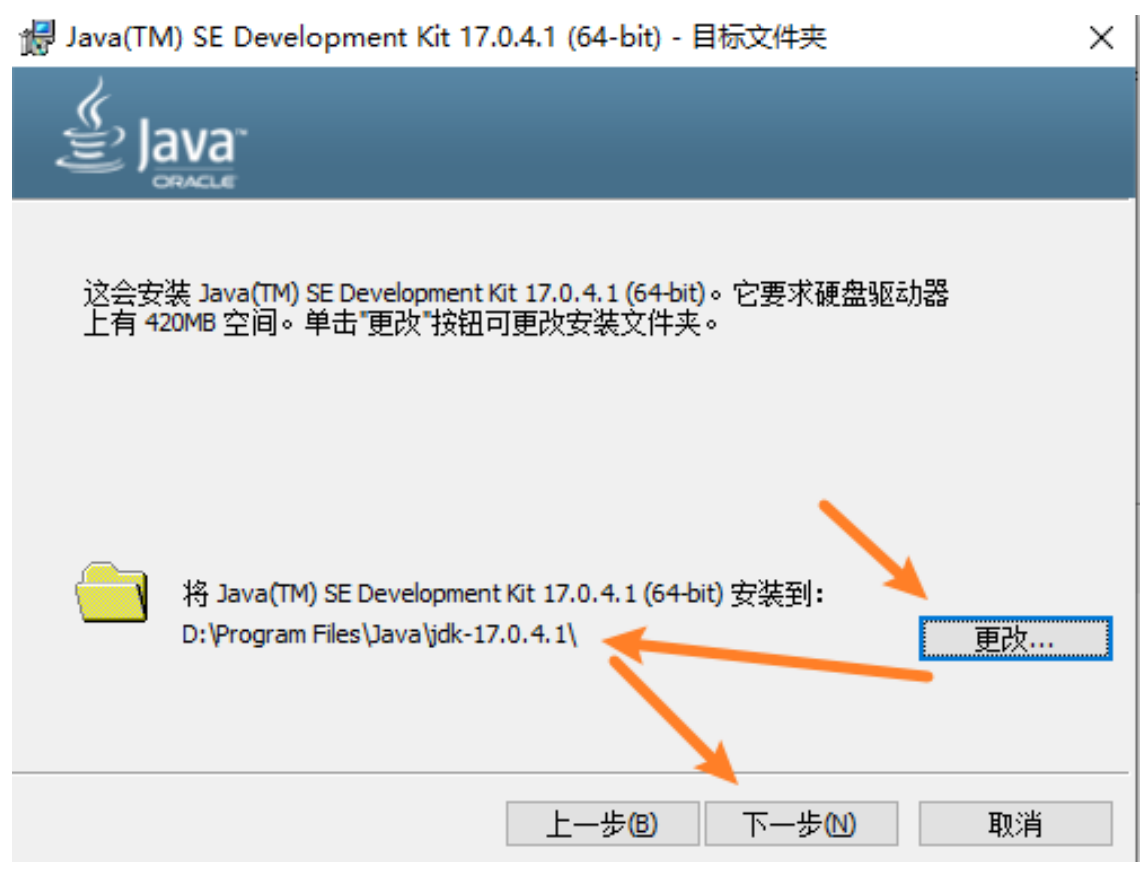The width and height of the screenshot is (1148, 870).
Task: Cancel the installation with 取消
Action: click(1015, 825)
